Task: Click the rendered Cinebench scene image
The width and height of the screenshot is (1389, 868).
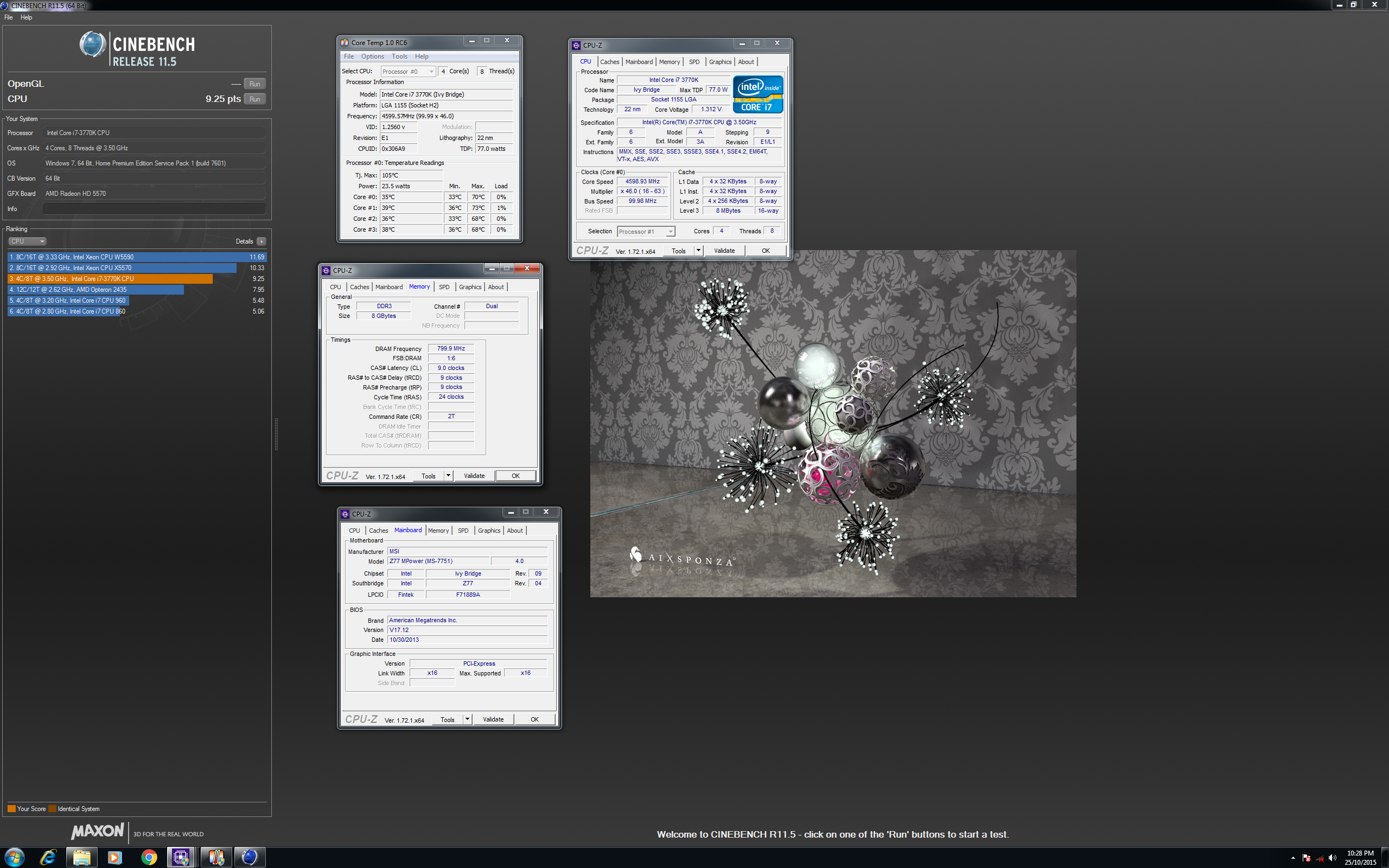Action: pos(833,424)
